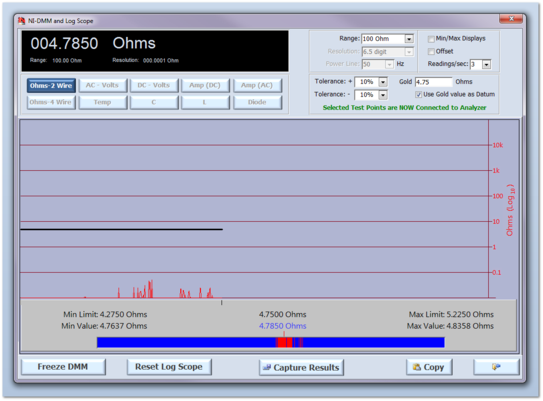Open the Readings/sec dropdown
The width and height of the screenshot is (543, 401).
pyautogui.click(x=487, y=64)
